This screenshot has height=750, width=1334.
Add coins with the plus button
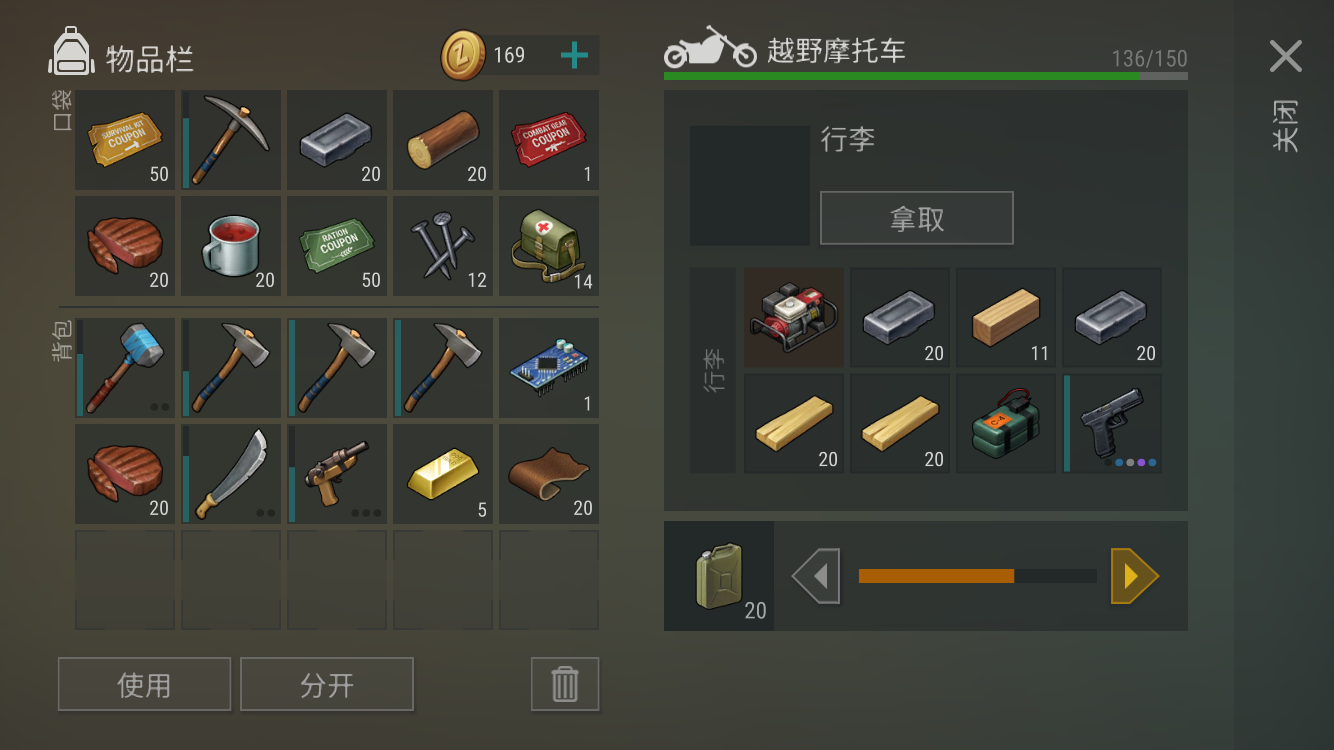click(574, 55)
